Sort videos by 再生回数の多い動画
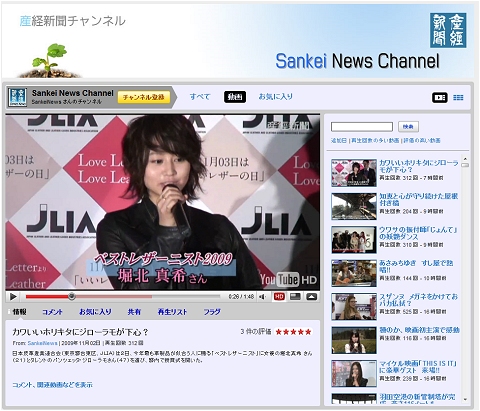This screenshot has height=411, width=480. click(x=375, y=141)
